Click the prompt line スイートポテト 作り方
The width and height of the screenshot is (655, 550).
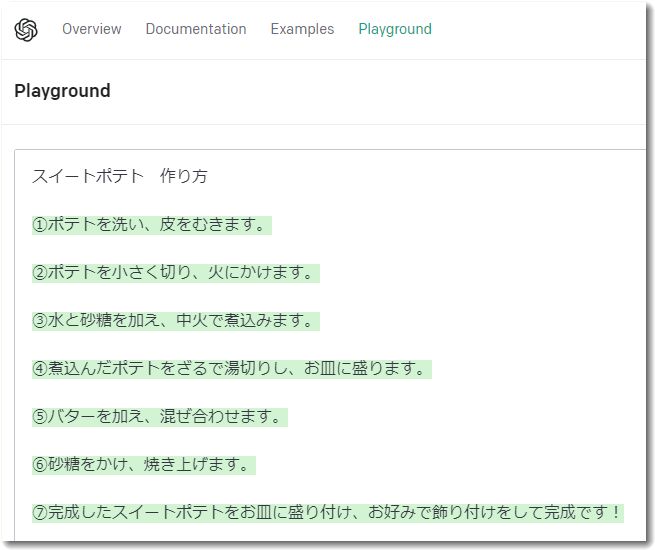(120, 176)
